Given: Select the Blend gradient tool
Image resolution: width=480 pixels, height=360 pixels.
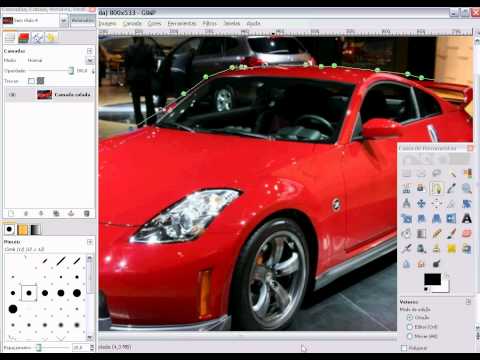Looking at the screenshot, I should [421, 233].
